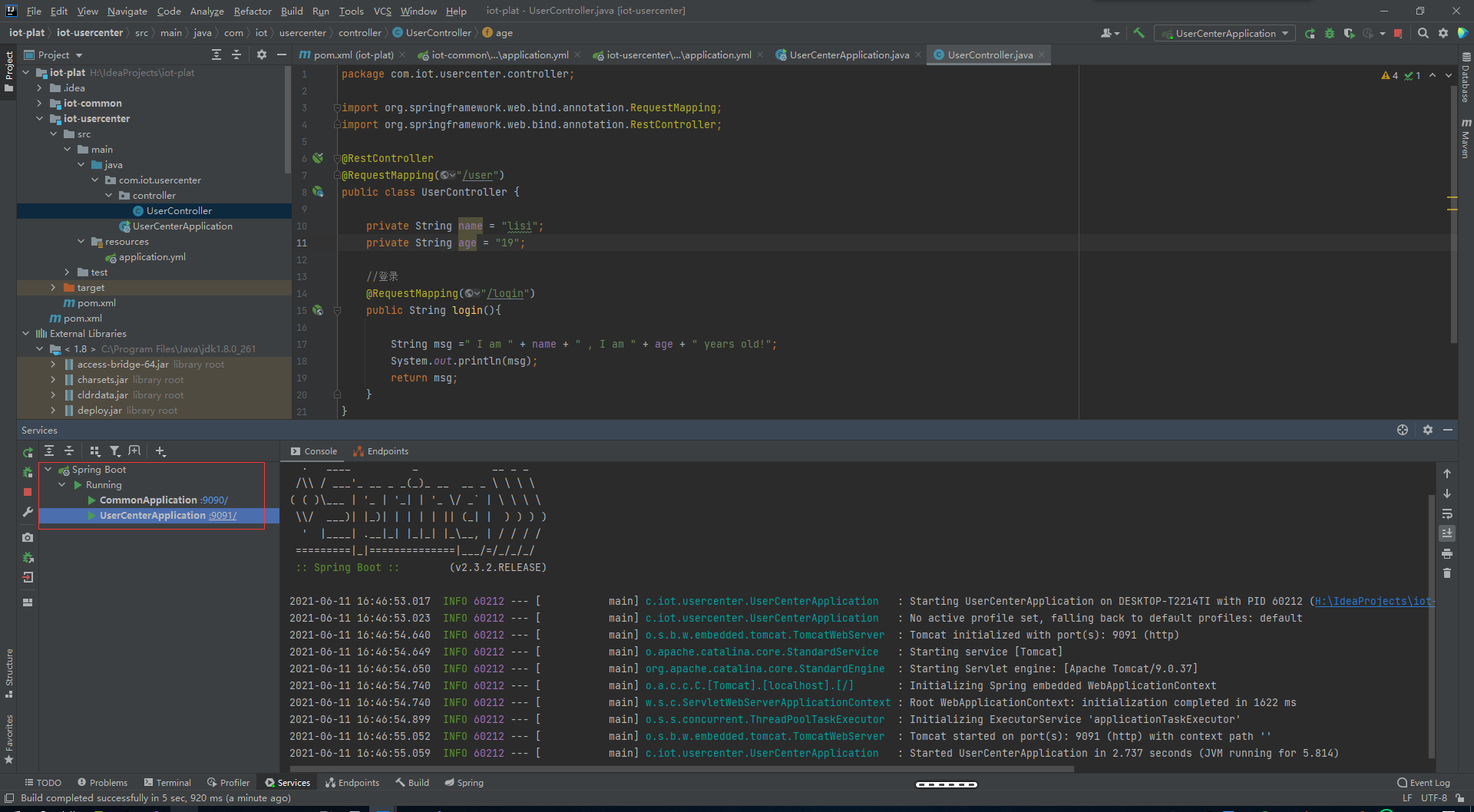Take thread dump using camera icon
This screenshot has height=812, width=1474.
[28, 537]
